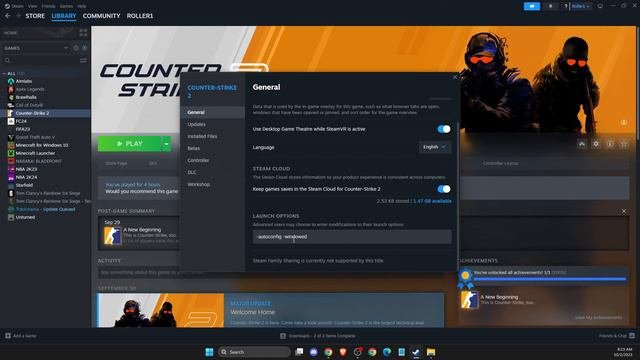Screen dimensions: 640x360
Task: Select Grand Theft Auto V in list
Action: (35, 137)
